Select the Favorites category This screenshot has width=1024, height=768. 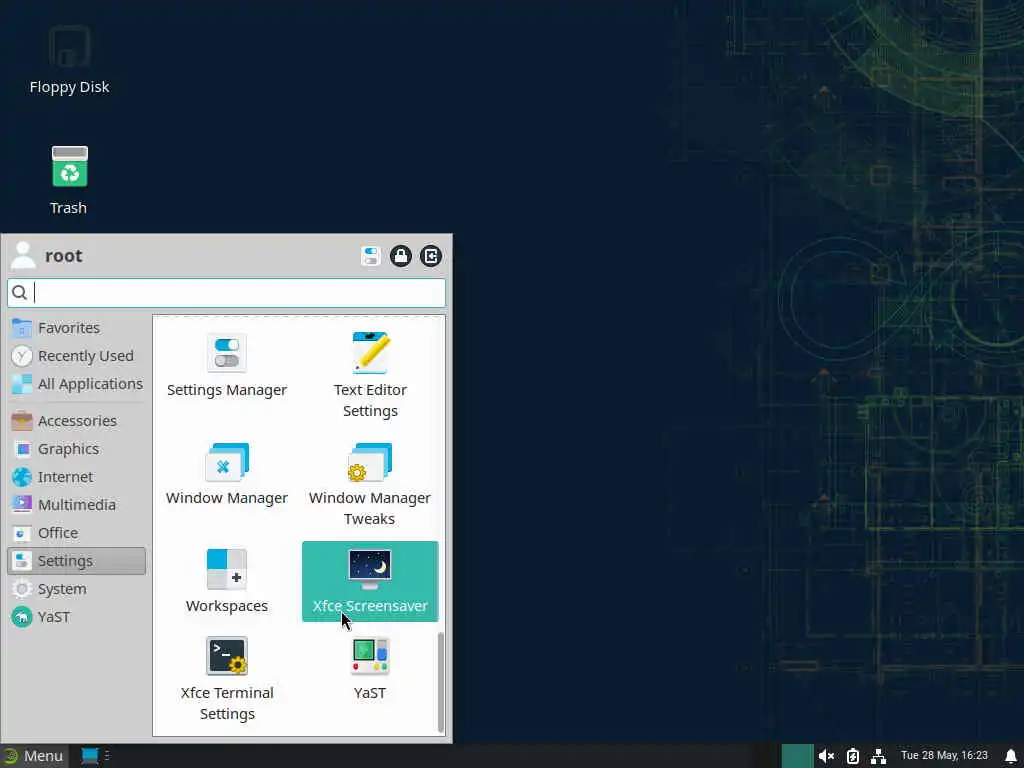[76, 328]
